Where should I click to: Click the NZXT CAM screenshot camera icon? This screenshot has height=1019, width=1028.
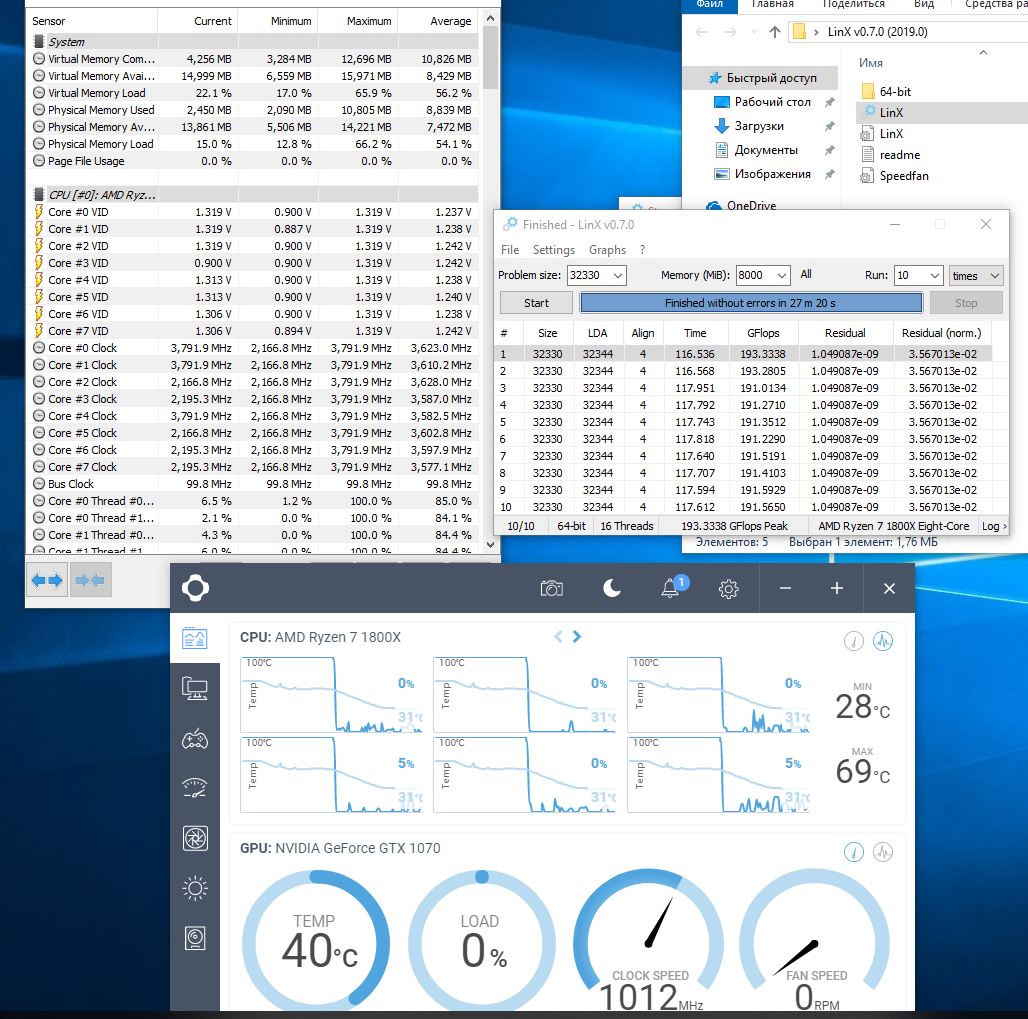pos(551,588)
